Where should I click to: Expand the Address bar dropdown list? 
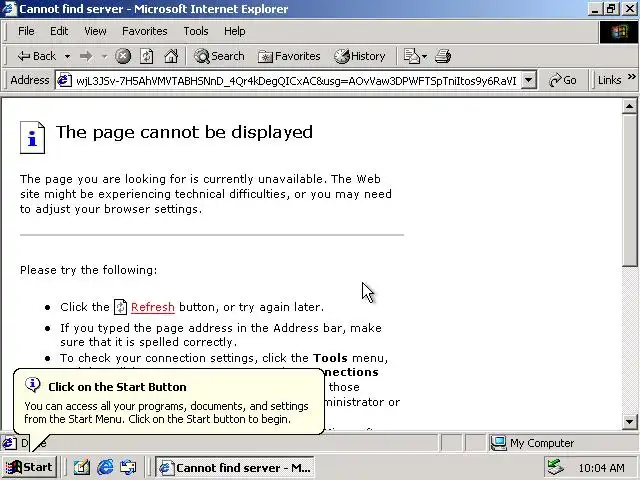pos(529,80)
